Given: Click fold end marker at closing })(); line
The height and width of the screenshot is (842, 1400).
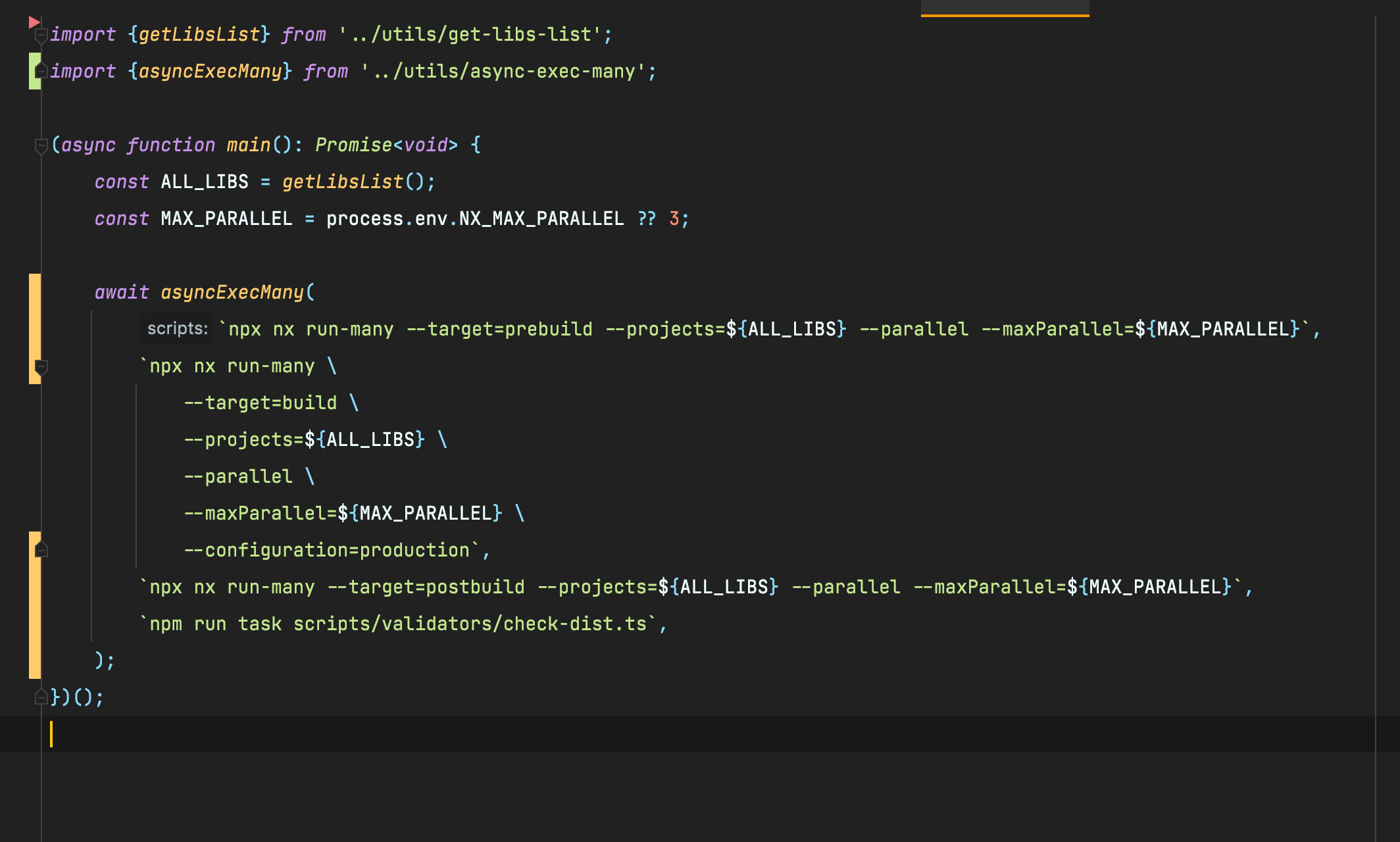Looking at the screenshot, I should [41, 697].
